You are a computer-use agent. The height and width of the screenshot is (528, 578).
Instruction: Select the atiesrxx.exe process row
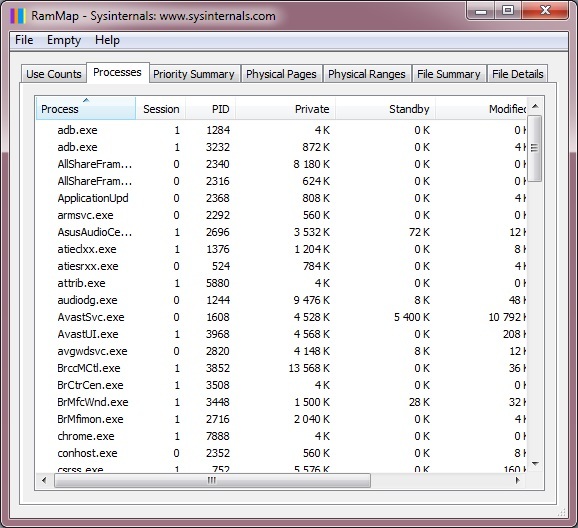(x=282, y=266)
